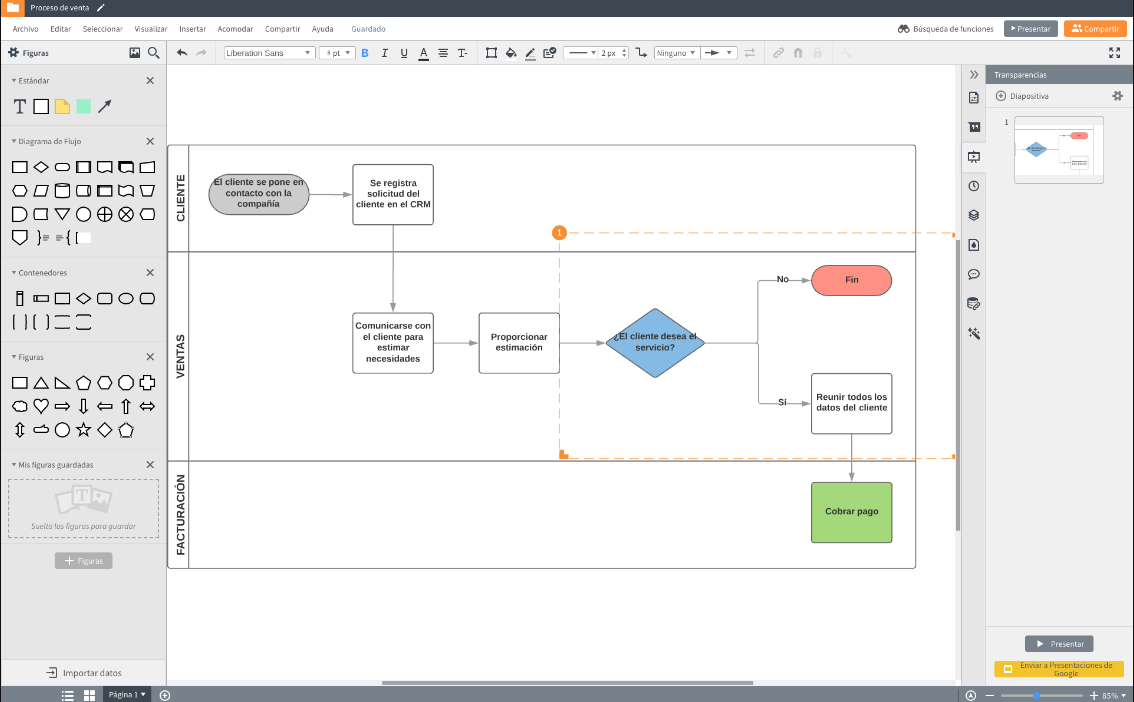Viewport: 1134px width, 702px height.
Task: Toggle bold text formatting
Action: (364, 53)
